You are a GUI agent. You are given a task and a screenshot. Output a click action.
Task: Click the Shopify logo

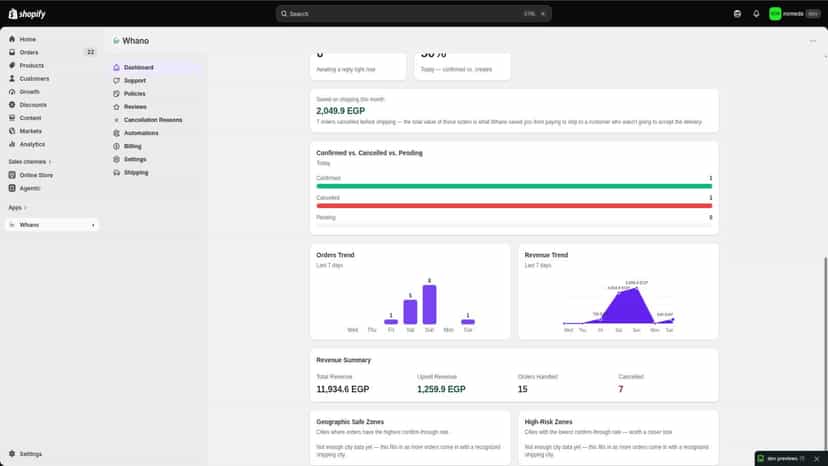(x=27, y=14)
